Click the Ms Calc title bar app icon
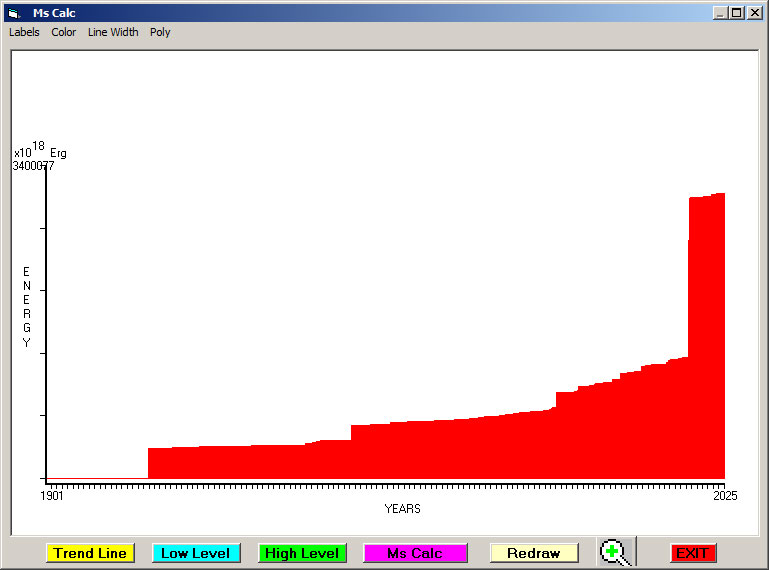769x570 pixels. pyautogui.click(x=14, y=13)
